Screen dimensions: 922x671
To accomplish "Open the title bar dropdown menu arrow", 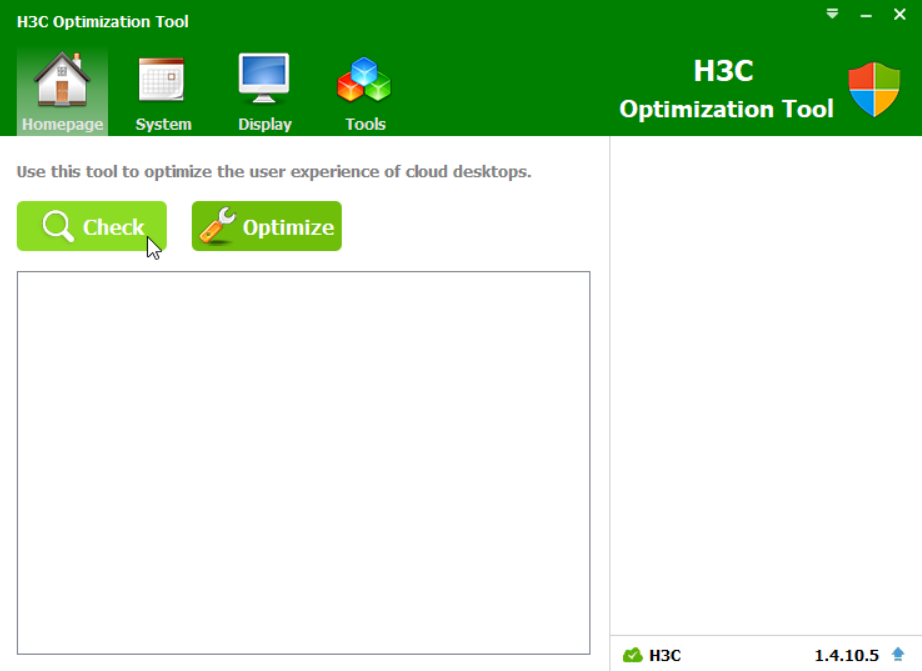I will tap(832, 14).
